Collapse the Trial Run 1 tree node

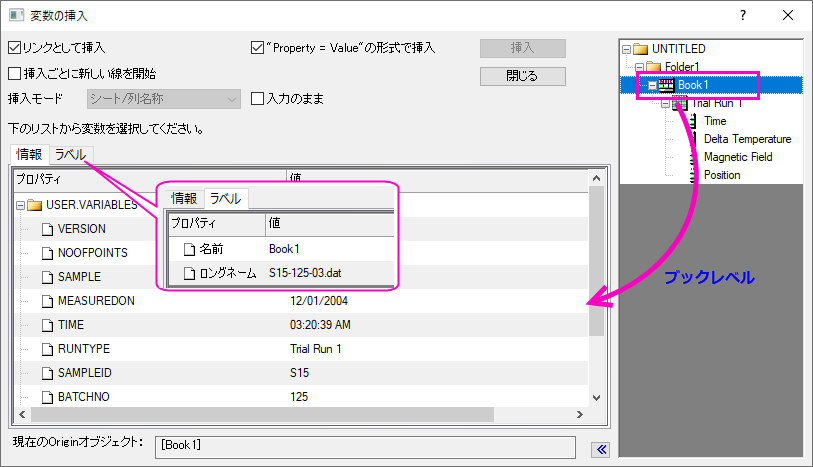pyautogui.click(x=665, y=104)
